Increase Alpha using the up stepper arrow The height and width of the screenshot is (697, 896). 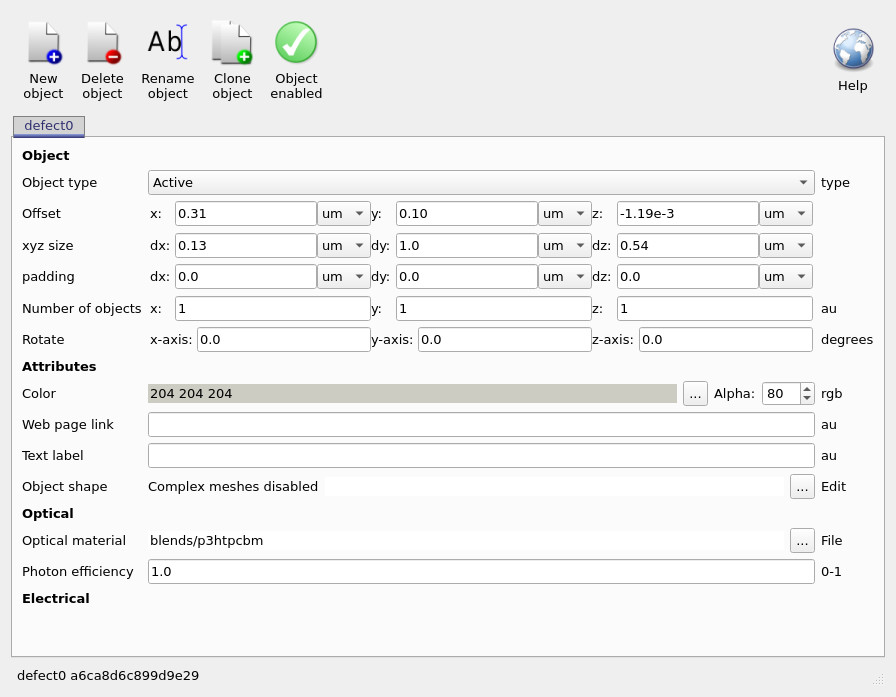[x=808, y=388]
